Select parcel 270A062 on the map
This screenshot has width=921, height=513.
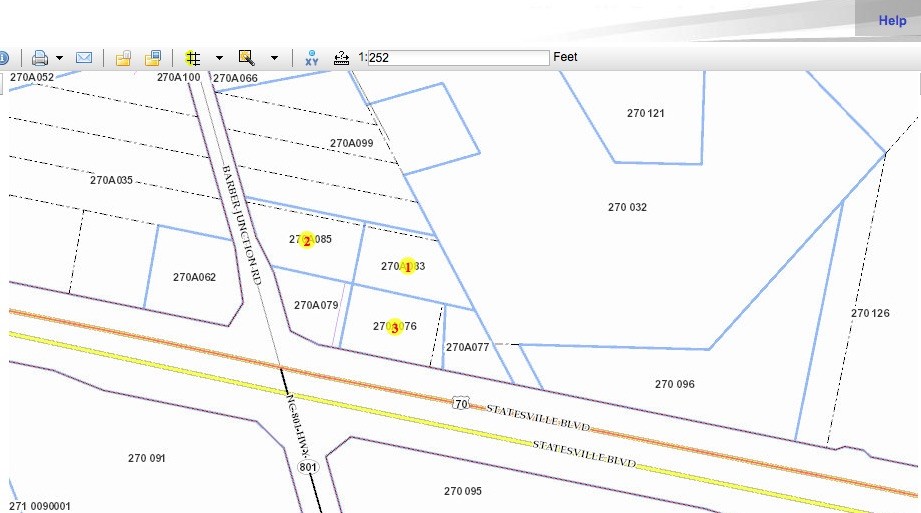[x=194, y=278]
